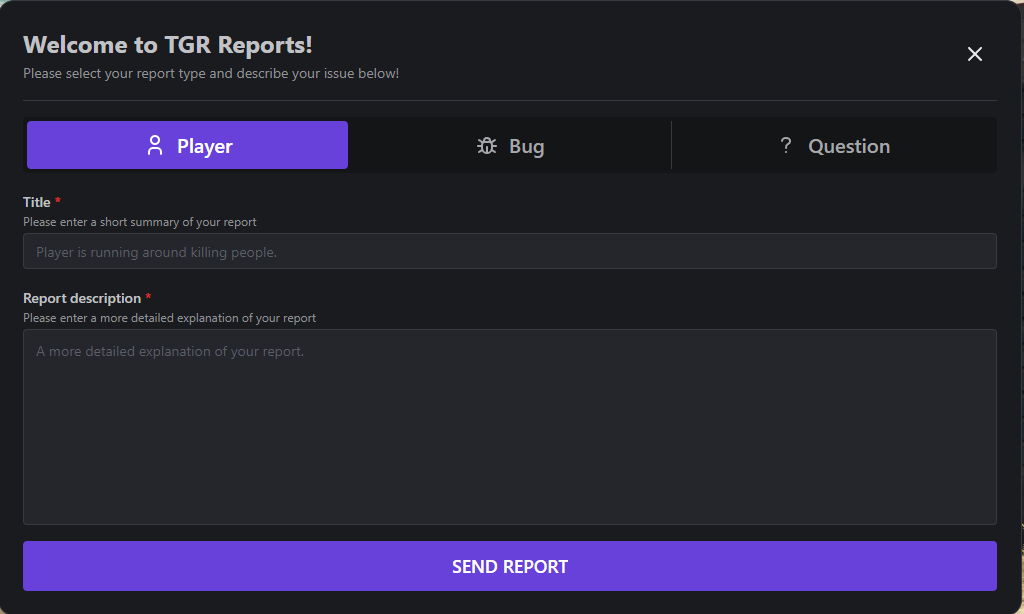Viewport: 1024px width, 614px height.
Task: Click the 'Title' field label
Action: (37, 202)
